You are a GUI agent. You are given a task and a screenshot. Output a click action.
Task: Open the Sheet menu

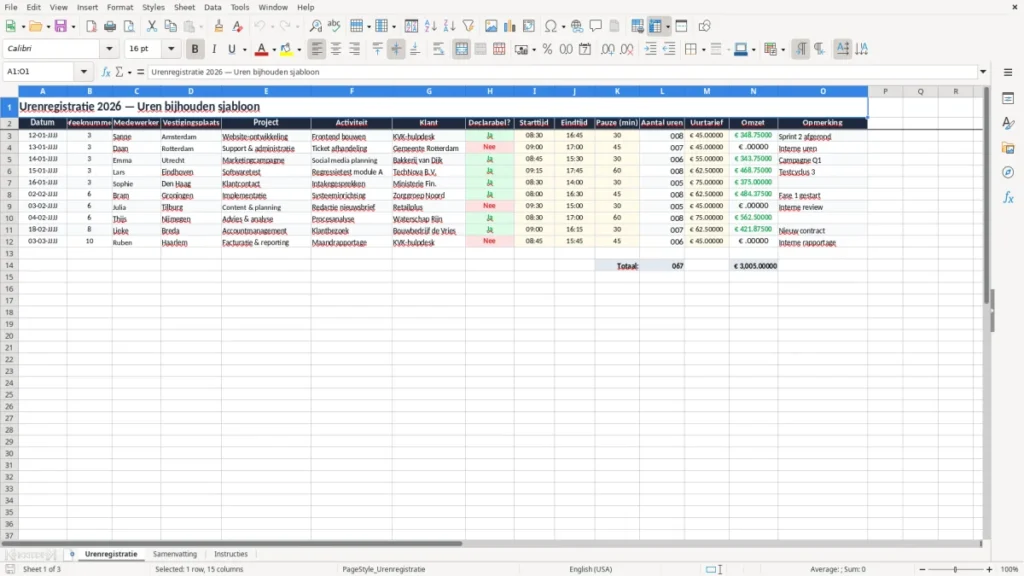pyautogui.click(x=184, y=7)
